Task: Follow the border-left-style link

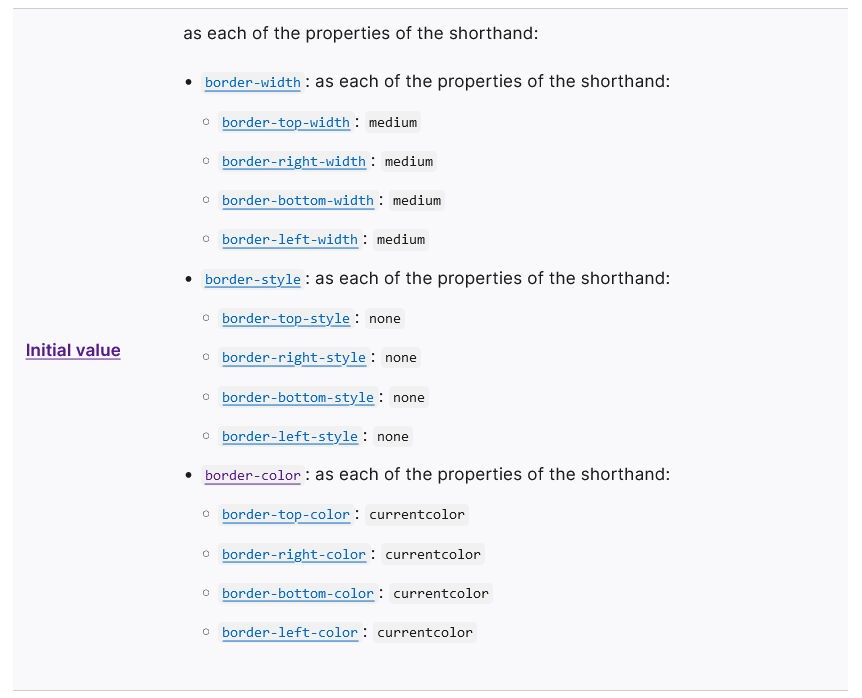Action: [290, 436]
